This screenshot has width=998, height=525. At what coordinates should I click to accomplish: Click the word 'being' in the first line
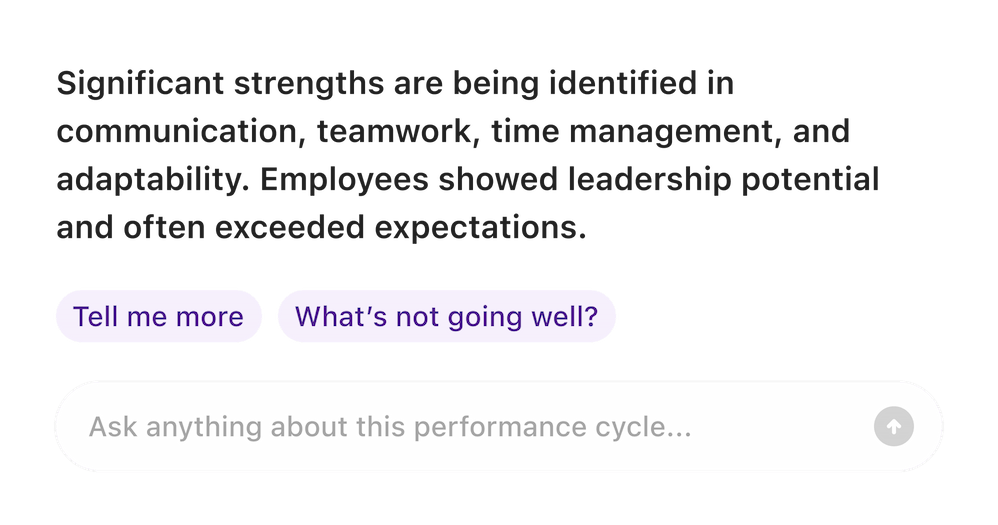(496, 84)
